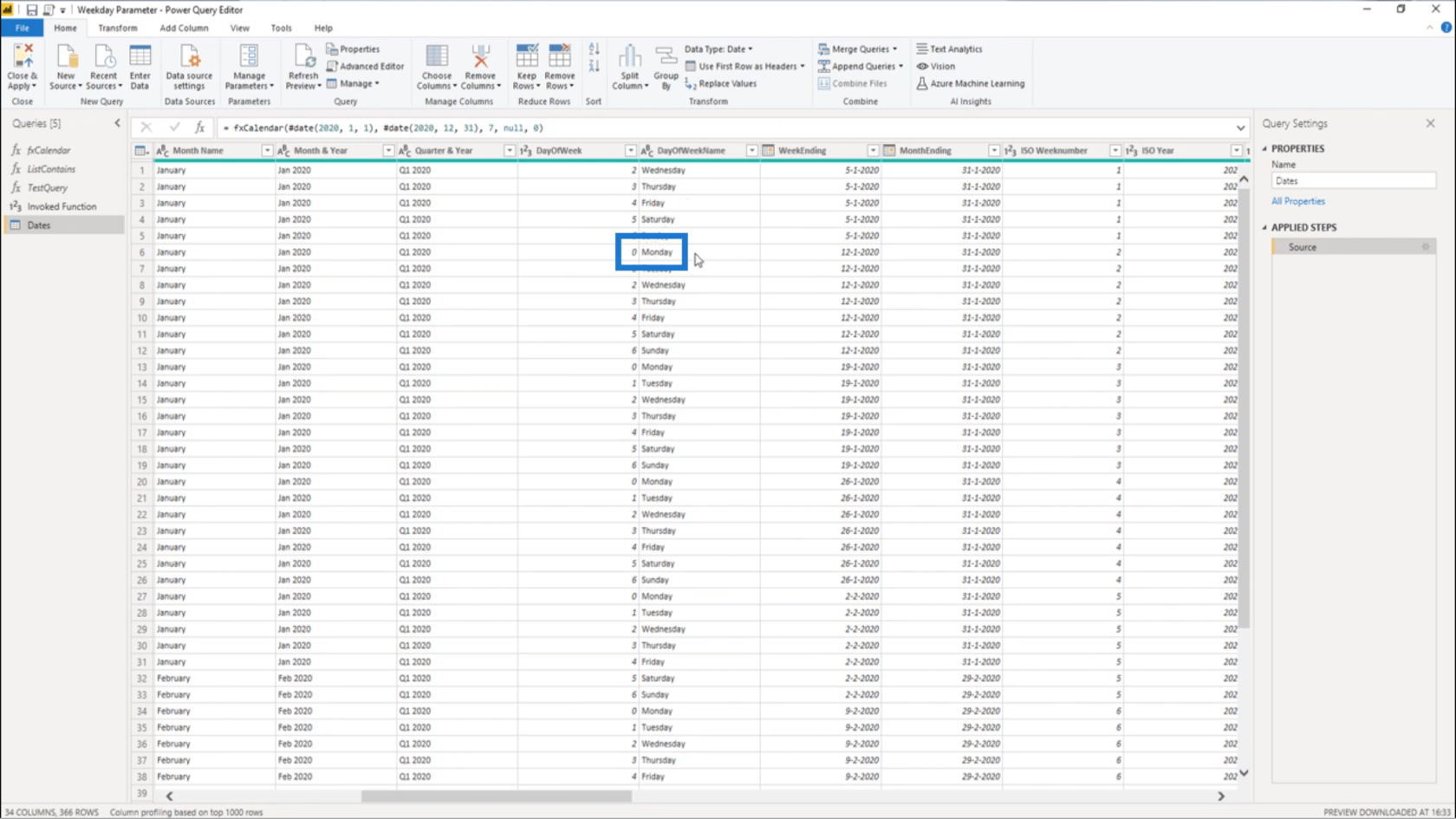Switch to the Tools tab
The width and height of the screenshot is (1456, 819).
[281, 28]
